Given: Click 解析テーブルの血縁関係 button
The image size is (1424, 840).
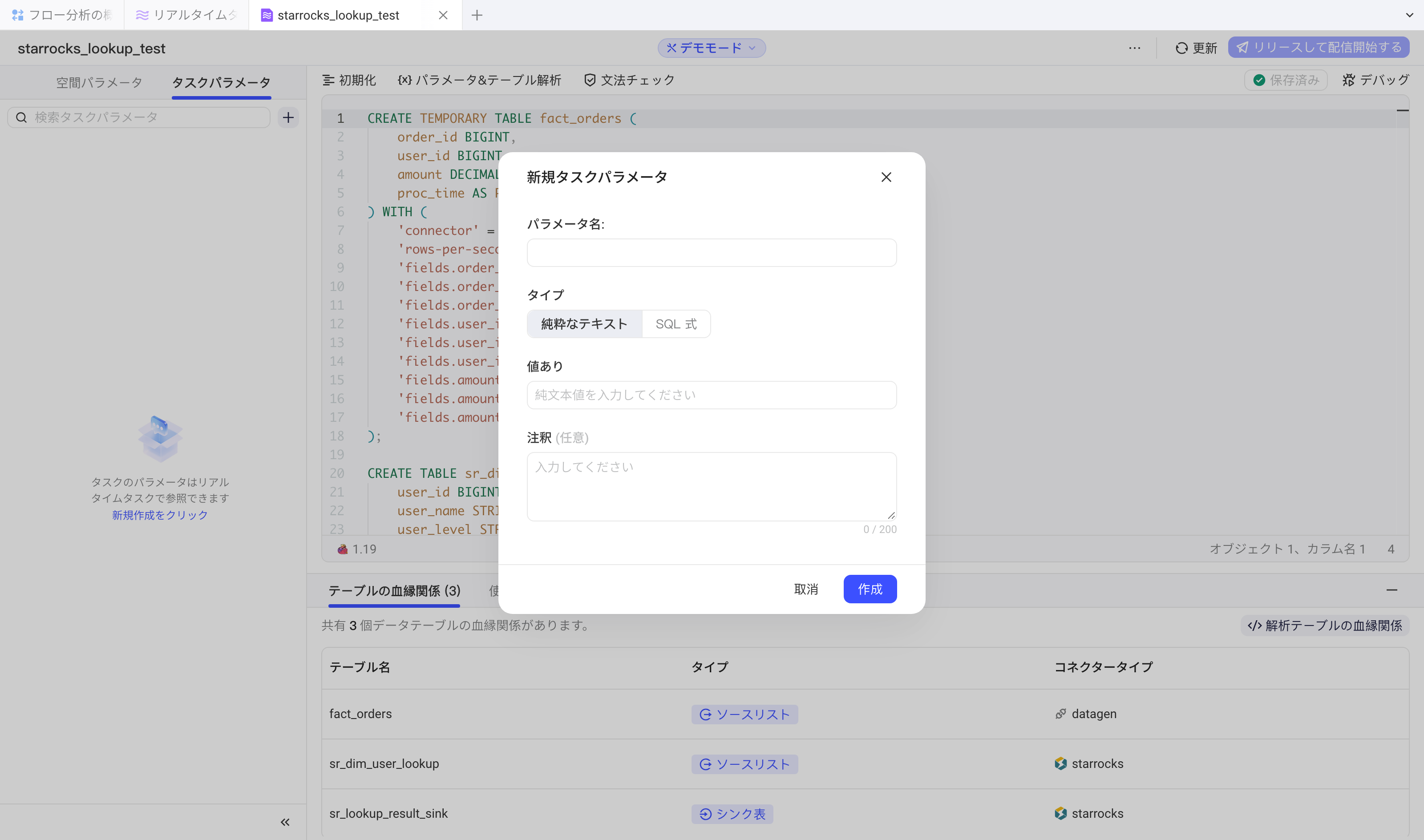Looking at the screenshot, I should pos(1324,626).
